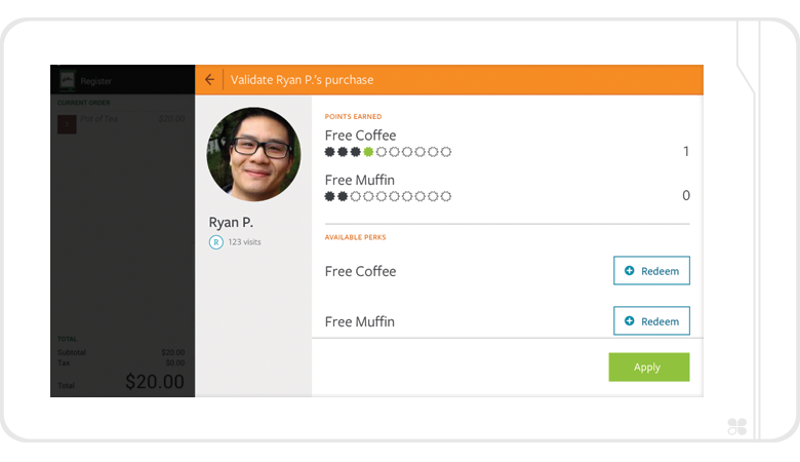This screenshot has width=800, height=462.
Task: Tap the plus icon in Free Muffin Redeem
Action: [629, 321]
